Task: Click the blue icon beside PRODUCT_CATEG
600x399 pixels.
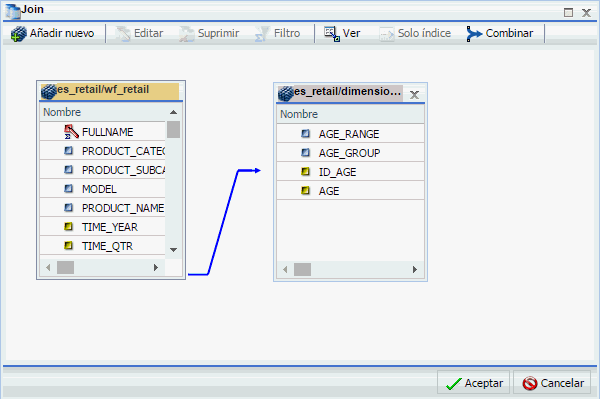Action: (x=69, y=151)
